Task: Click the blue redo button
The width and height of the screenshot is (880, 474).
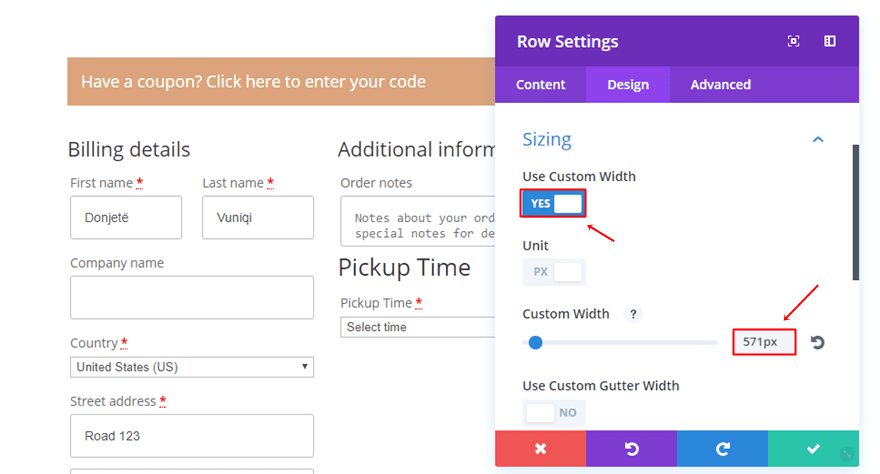Action: click(x=722, y=449)
